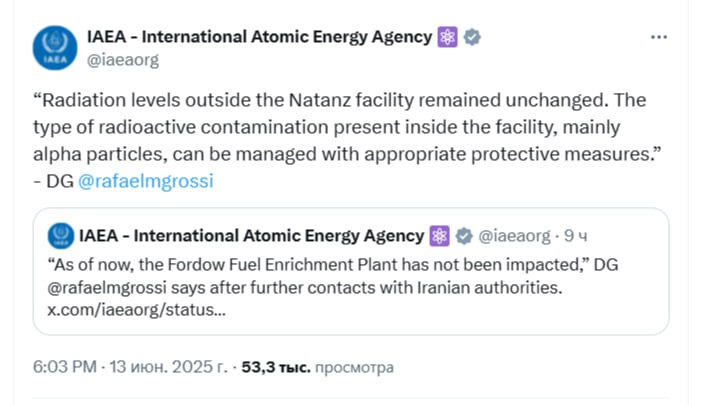Open the quoted Fordow tweet card
The height and width of the screenshot is (405, 705).
point(351,271)
